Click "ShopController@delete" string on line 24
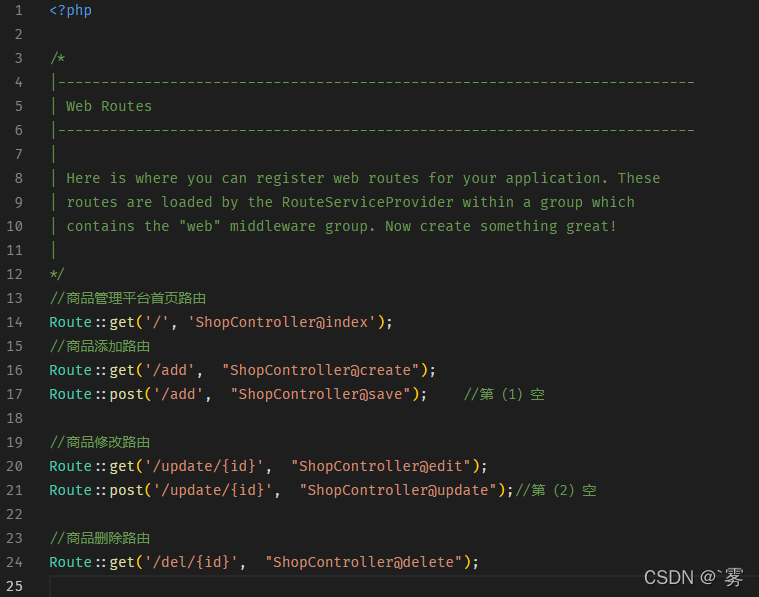The height and width of the screenshot is (597, 759). tap(364, 562)
